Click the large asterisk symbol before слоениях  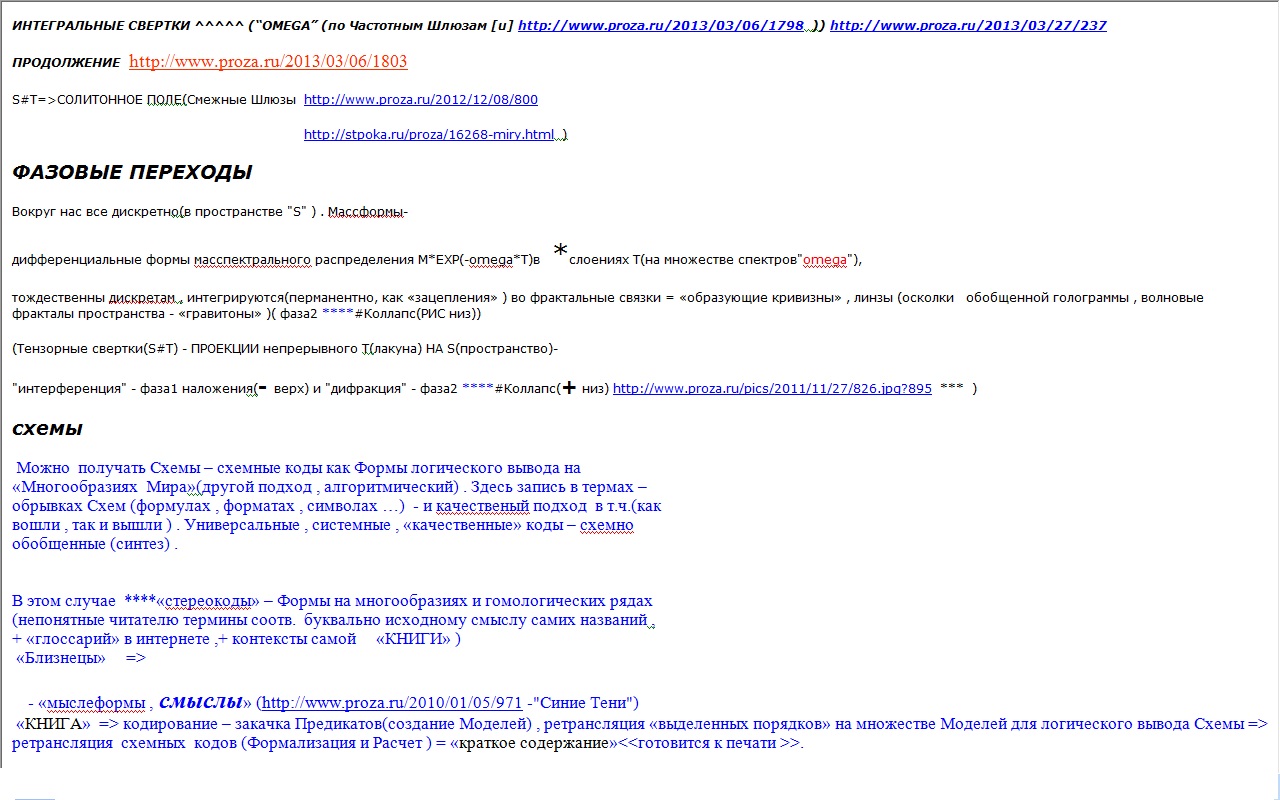[x=561, y=251]
